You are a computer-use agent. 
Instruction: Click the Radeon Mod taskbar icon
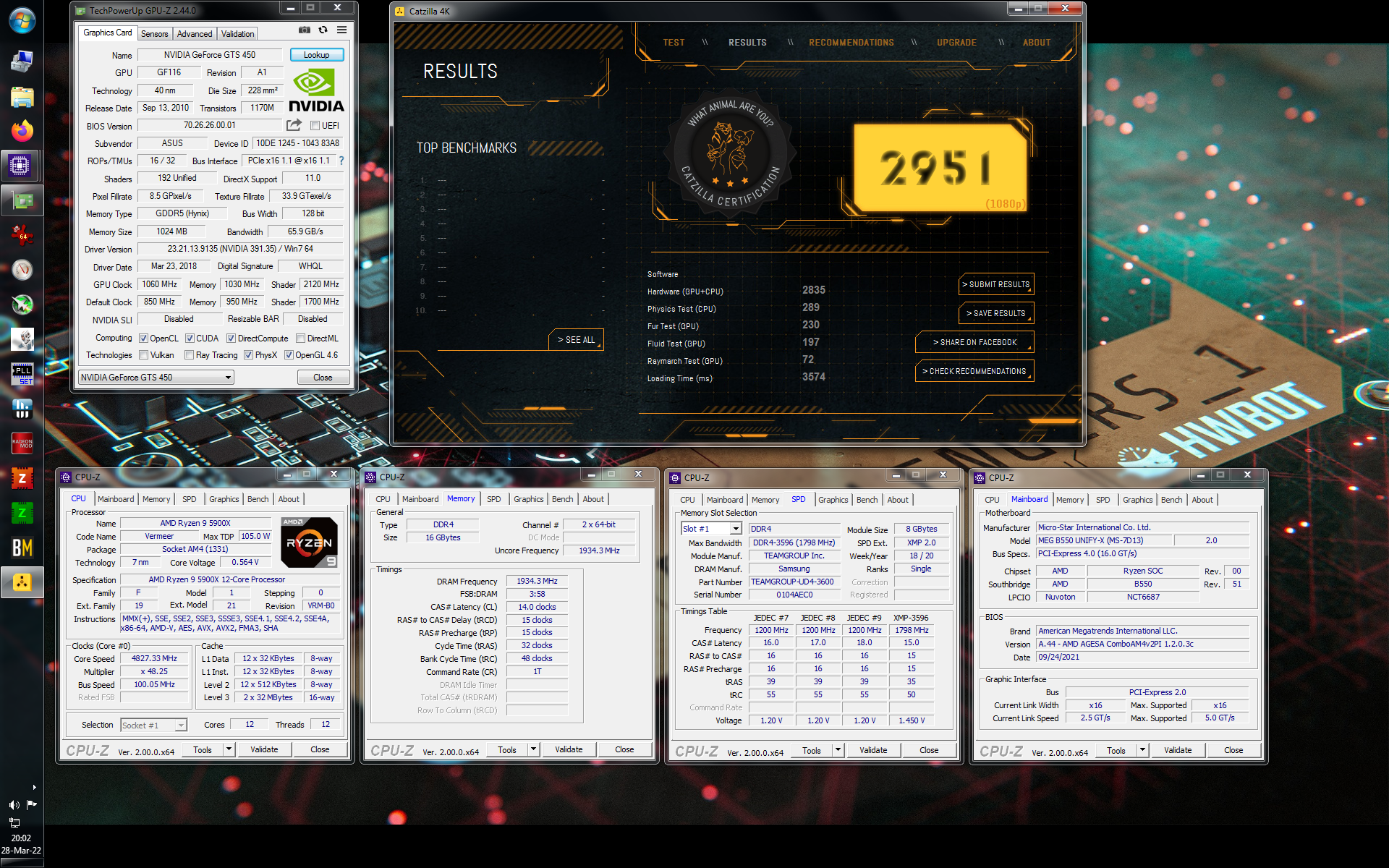click(x=22, y=443)
